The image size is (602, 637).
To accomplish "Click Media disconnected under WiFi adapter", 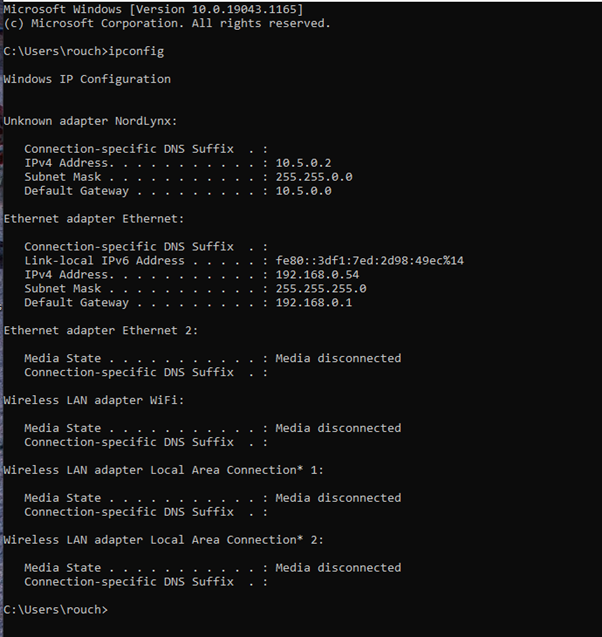I will (338, 428).
